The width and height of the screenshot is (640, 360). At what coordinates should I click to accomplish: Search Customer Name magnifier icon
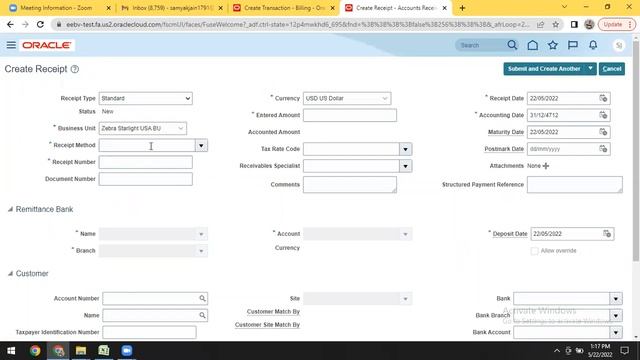click(202, 315)
